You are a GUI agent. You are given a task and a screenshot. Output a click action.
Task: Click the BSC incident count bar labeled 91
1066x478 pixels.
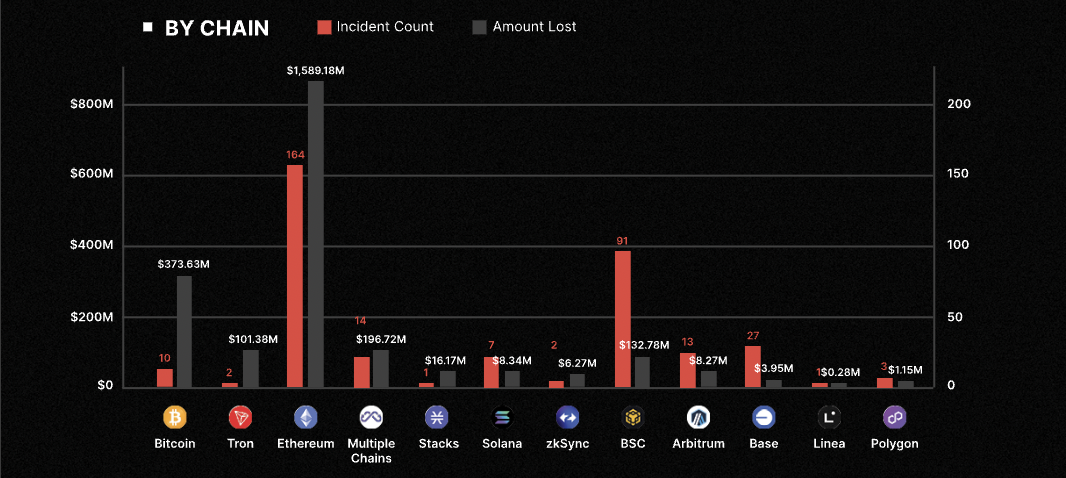(623, 318)
